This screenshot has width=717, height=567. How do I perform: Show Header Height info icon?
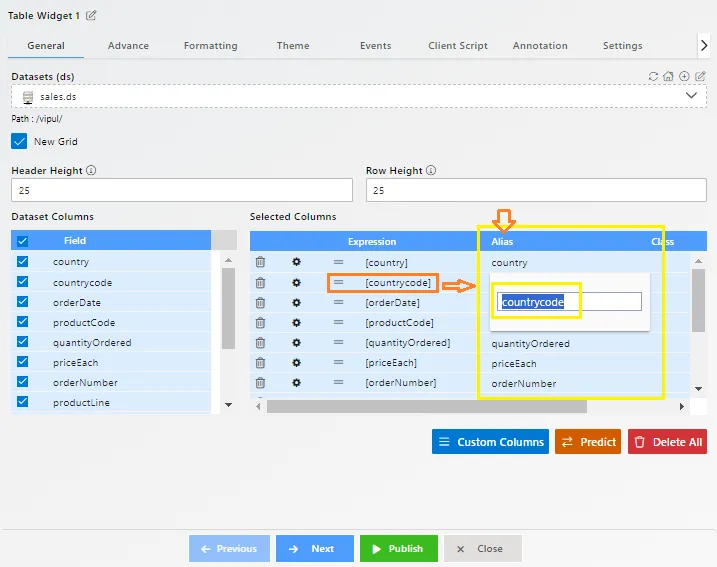91,171
